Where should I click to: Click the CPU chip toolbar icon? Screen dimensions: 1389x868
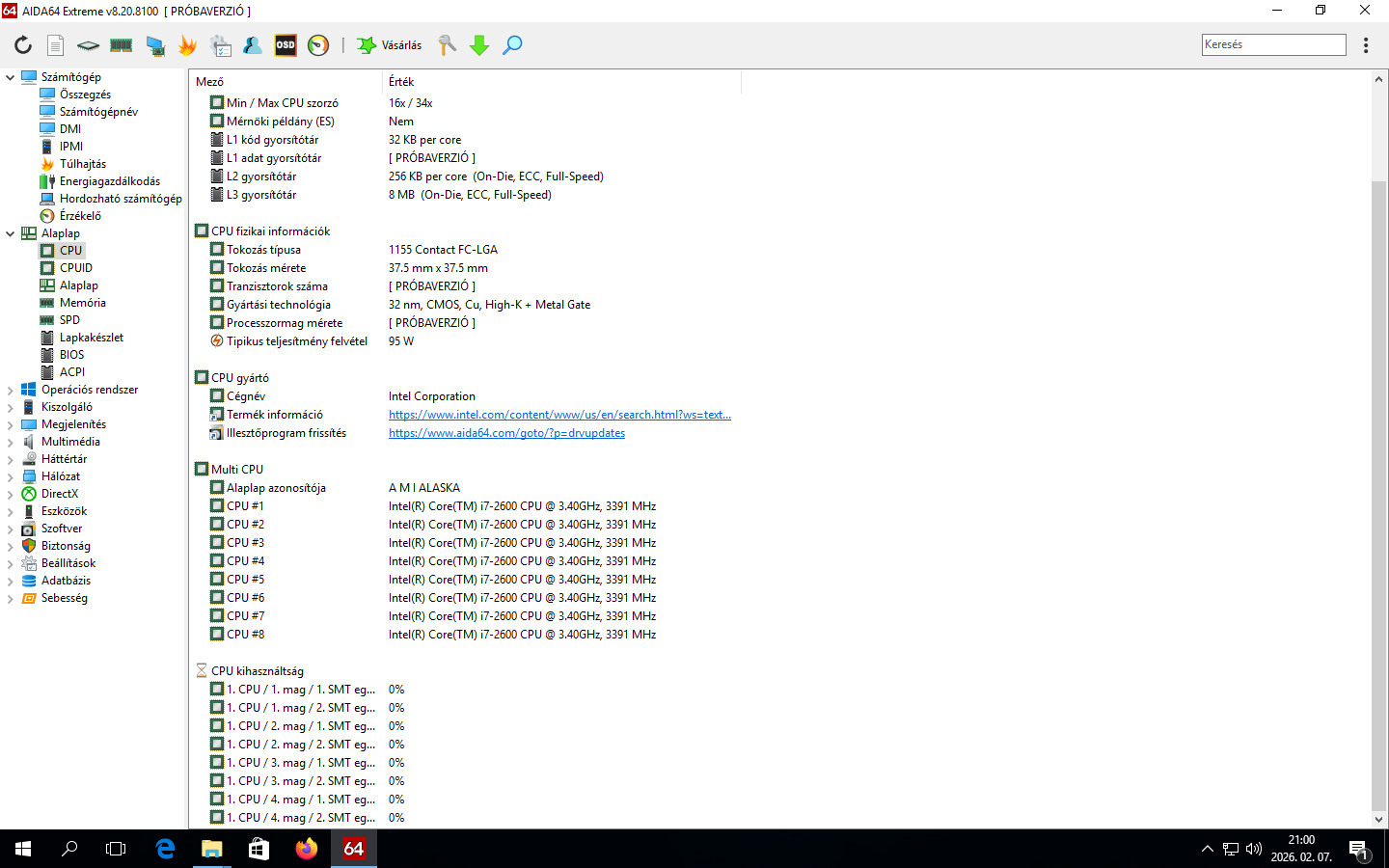[88, 45]
